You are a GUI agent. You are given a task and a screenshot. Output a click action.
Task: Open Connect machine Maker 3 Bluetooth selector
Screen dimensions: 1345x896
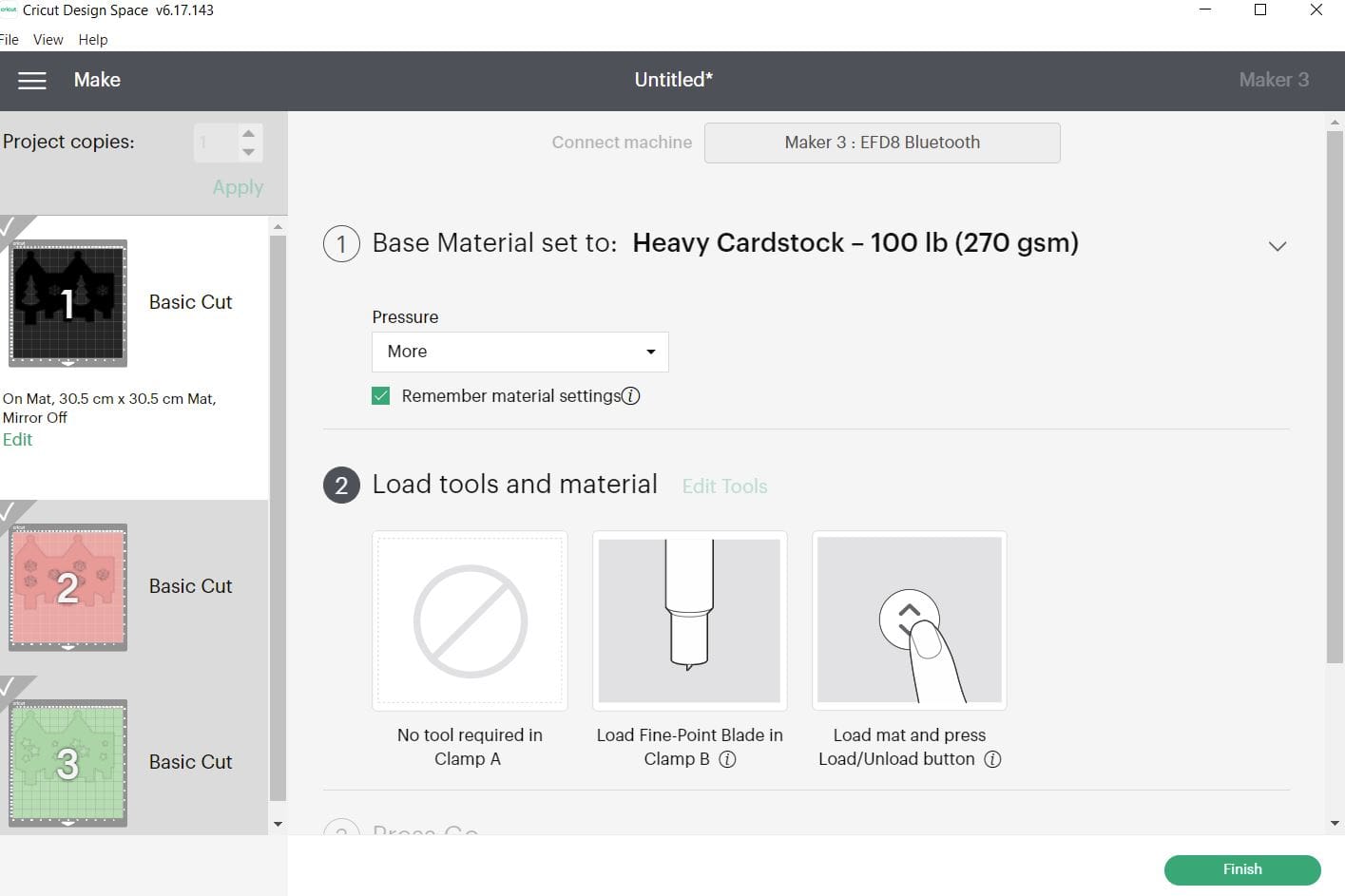(882, 143)
